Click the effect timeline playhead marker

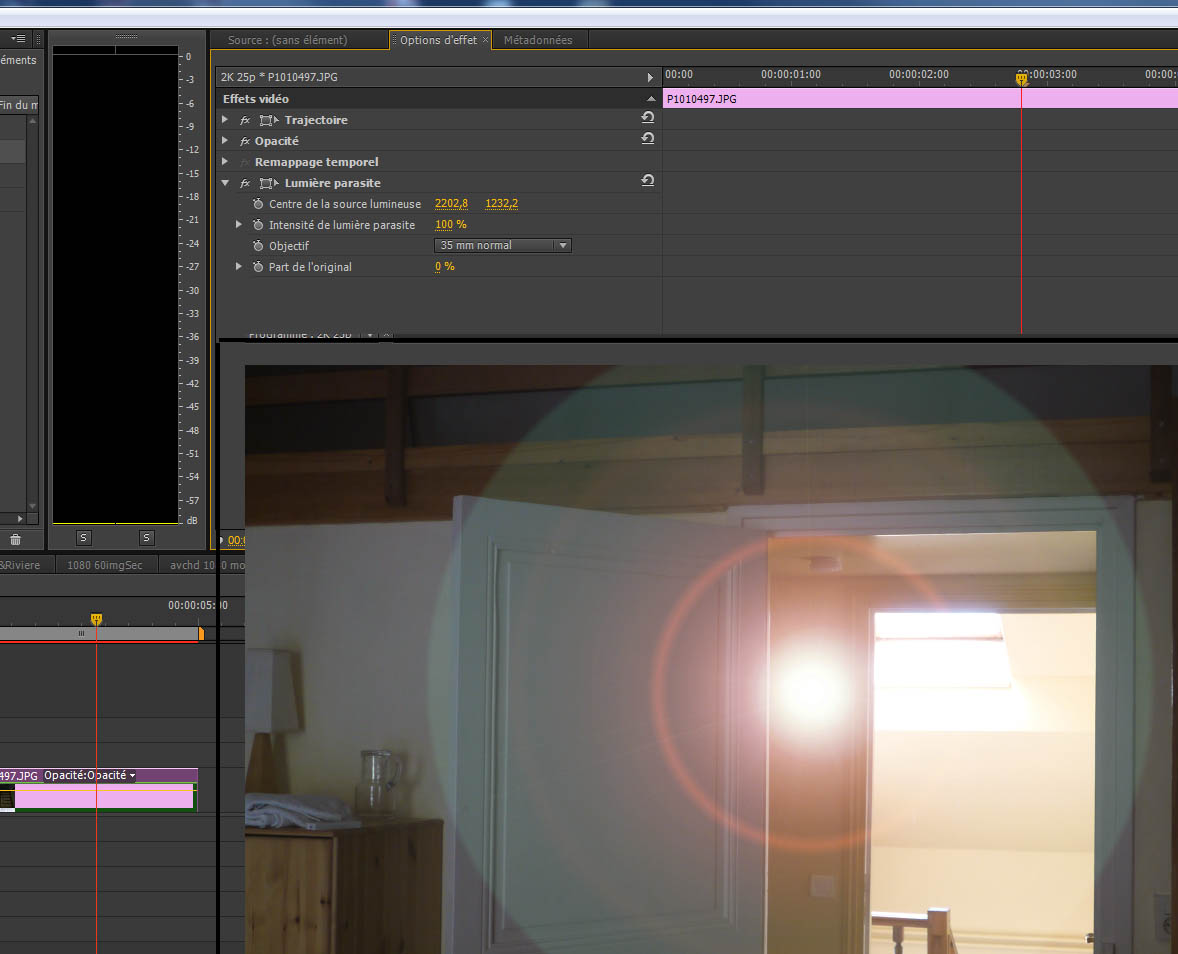[x=1022, y=78]
